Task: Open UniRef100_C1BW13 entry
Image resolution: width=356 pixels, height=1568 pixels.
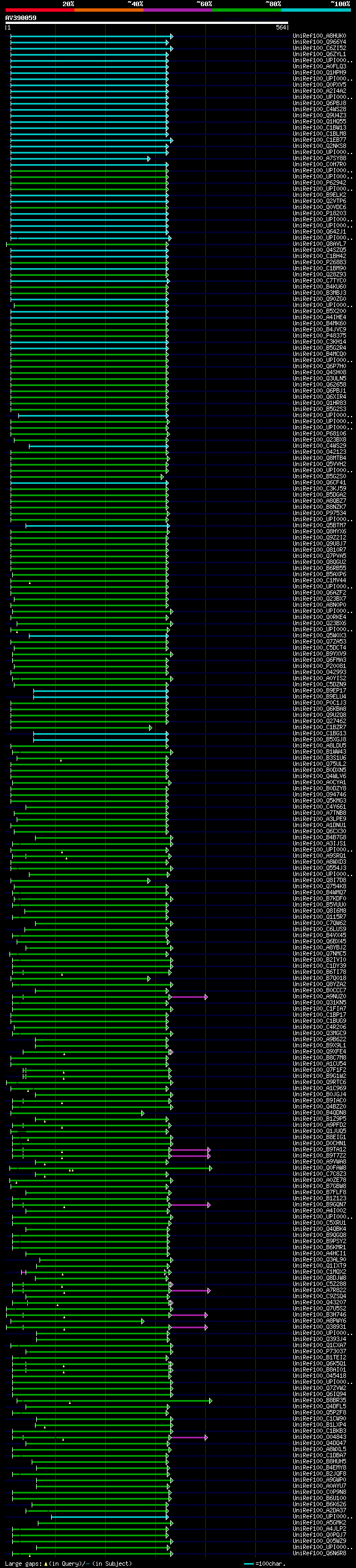Action: coord(319,128)
